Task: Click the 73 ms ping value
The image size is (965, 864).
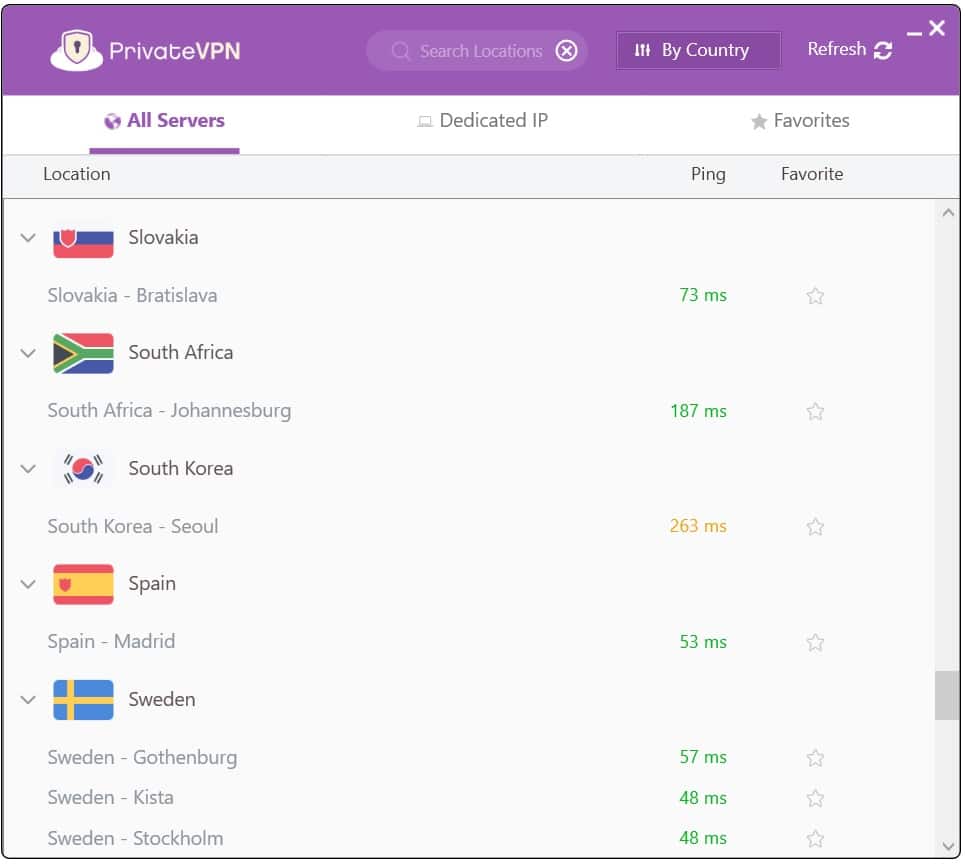Action: pos(703,295)
